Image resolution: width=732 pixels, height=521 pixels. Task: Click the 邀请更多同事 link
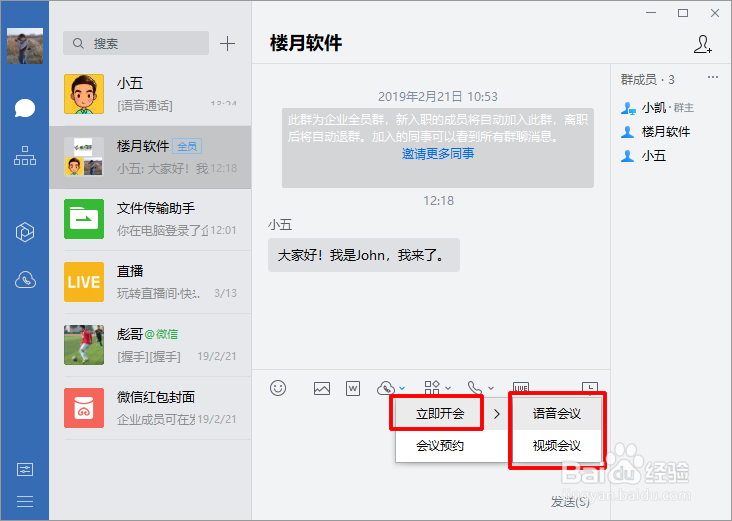coord(438,154)
